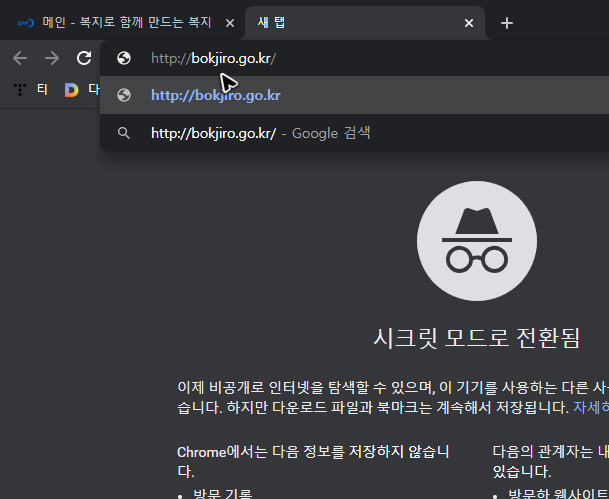Viewport: 609px width, 499px height.
Task: Click the globe icon in the address bar
Action: tap(124, 58)
